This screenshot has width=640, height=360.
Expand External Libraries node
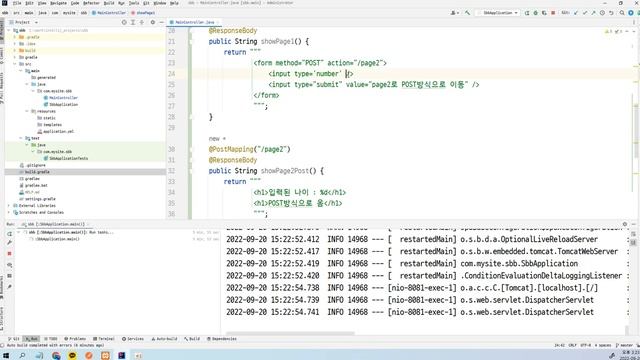[9, 205]
